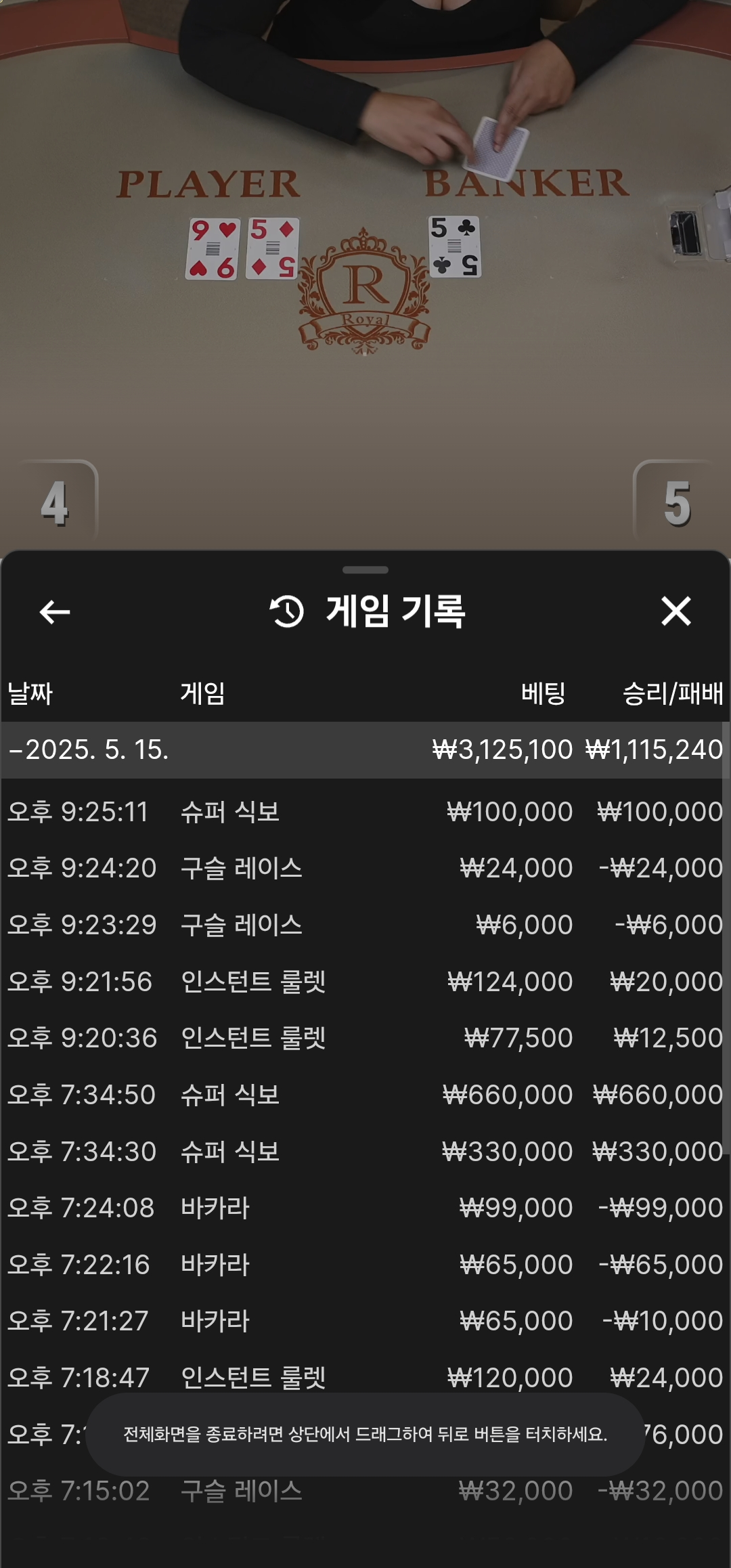Tap the drag handle atop the history sheet
The height and width of the screenshot is (1568, 731).
(365, 570)
